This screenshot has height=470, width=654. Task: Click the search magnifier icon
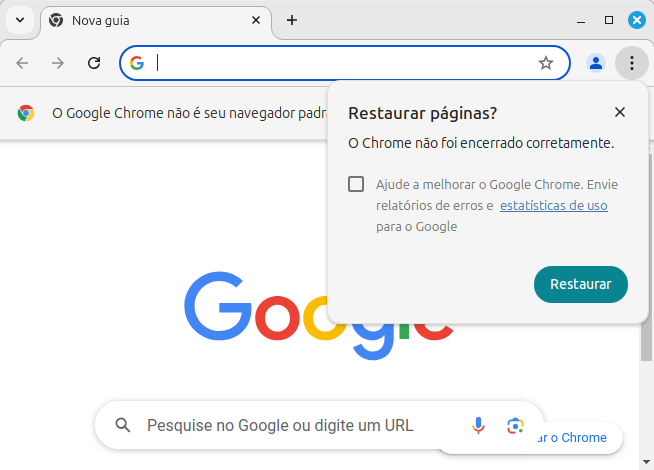tap(123, 425)
